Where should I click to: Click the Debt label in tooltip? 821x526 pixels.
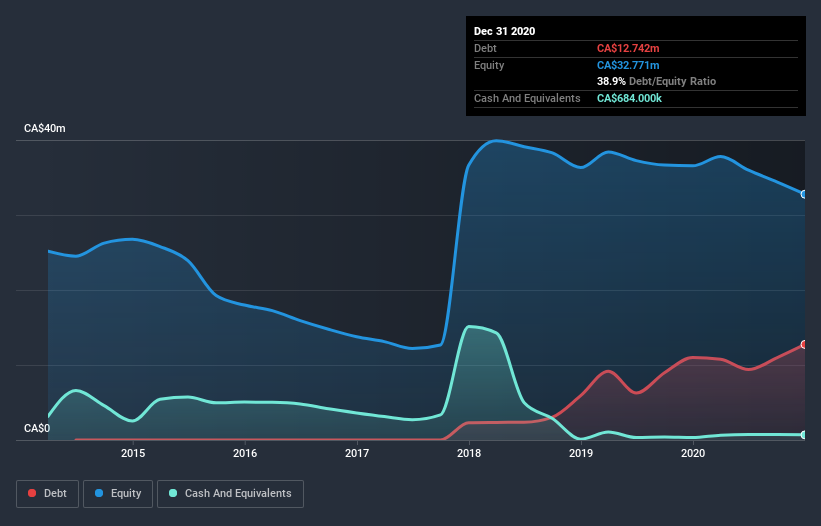pyautogui.click(x=485, y=48)
